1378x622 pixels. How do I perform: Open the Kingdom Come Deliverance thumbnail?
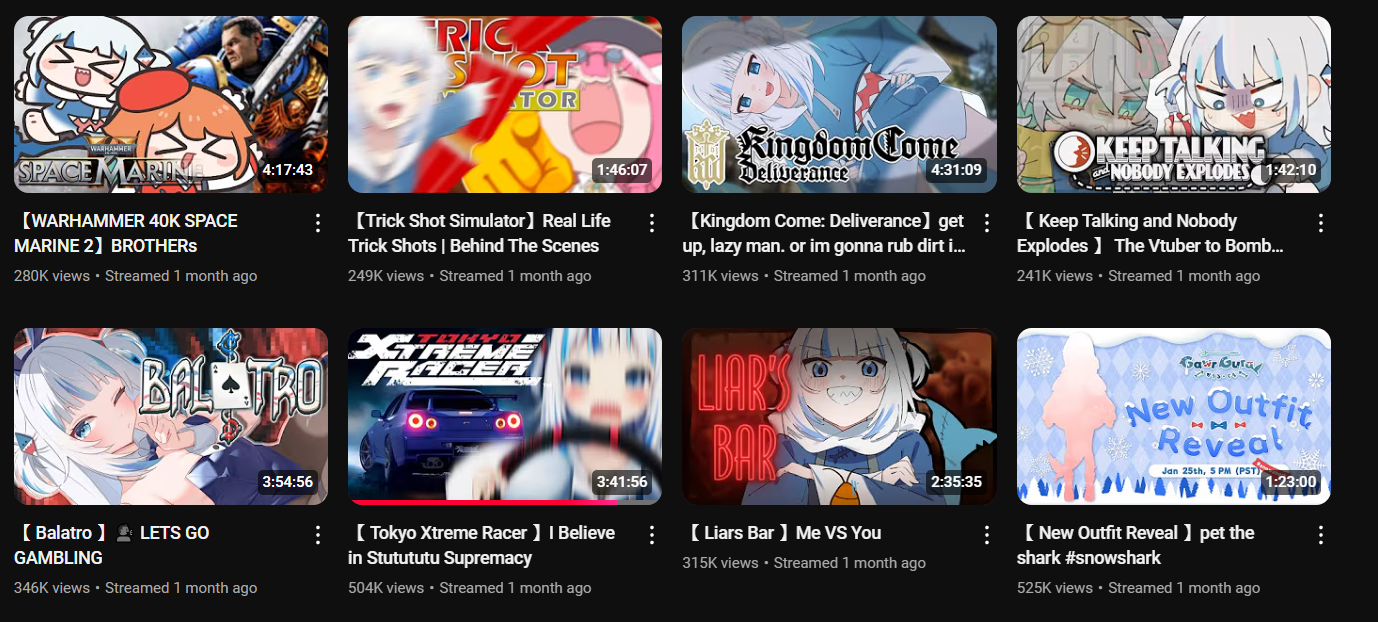coord(839,104)
